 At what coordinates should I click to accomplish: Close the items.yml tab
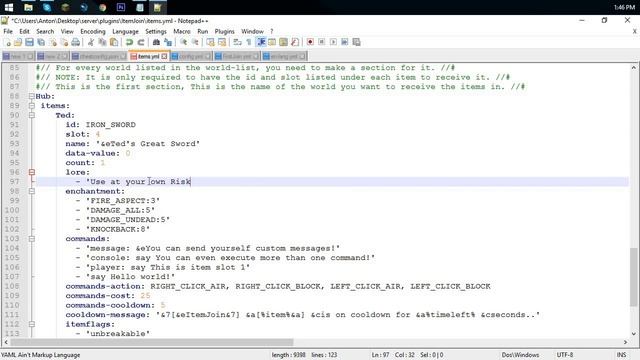164,56
